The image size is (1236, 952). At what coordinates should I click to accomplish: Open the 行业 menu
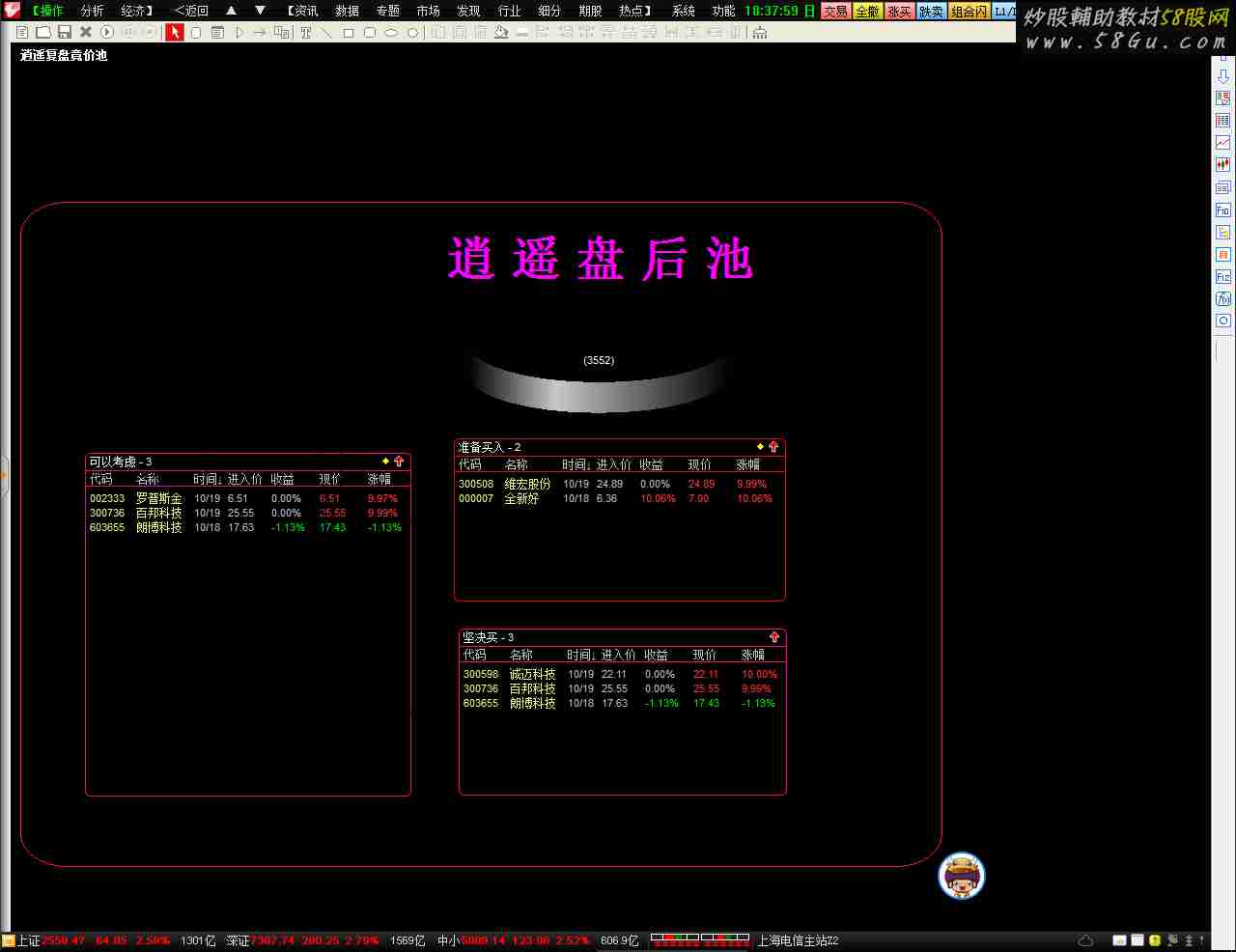(509, 11)
